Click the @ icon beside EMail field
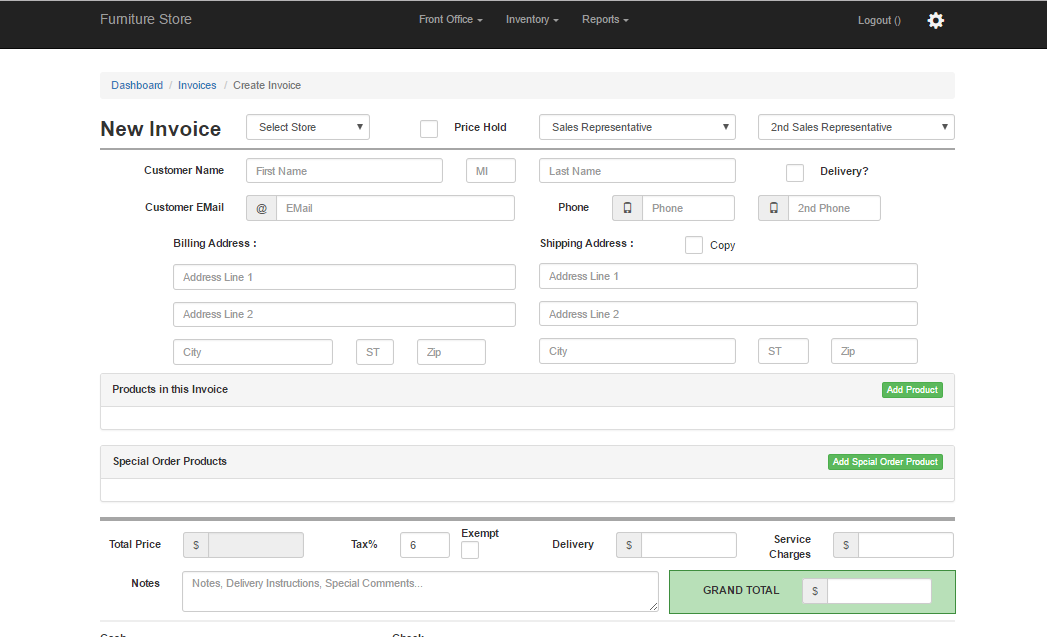 point(262,208)
